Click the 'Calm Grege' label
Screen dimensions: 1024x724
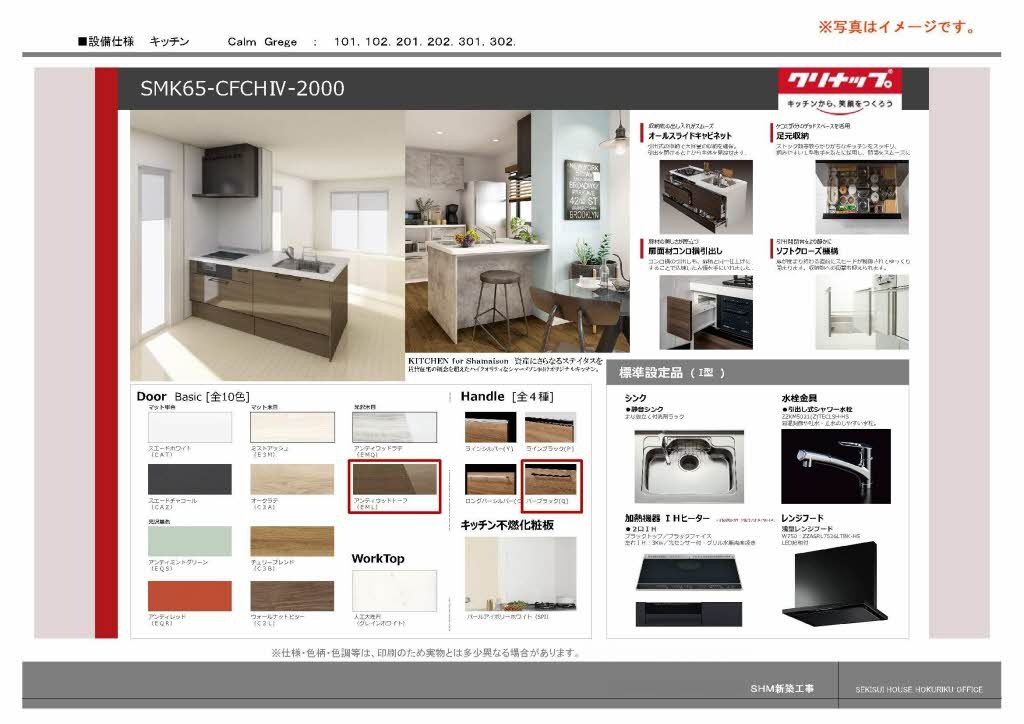point(262,42)
